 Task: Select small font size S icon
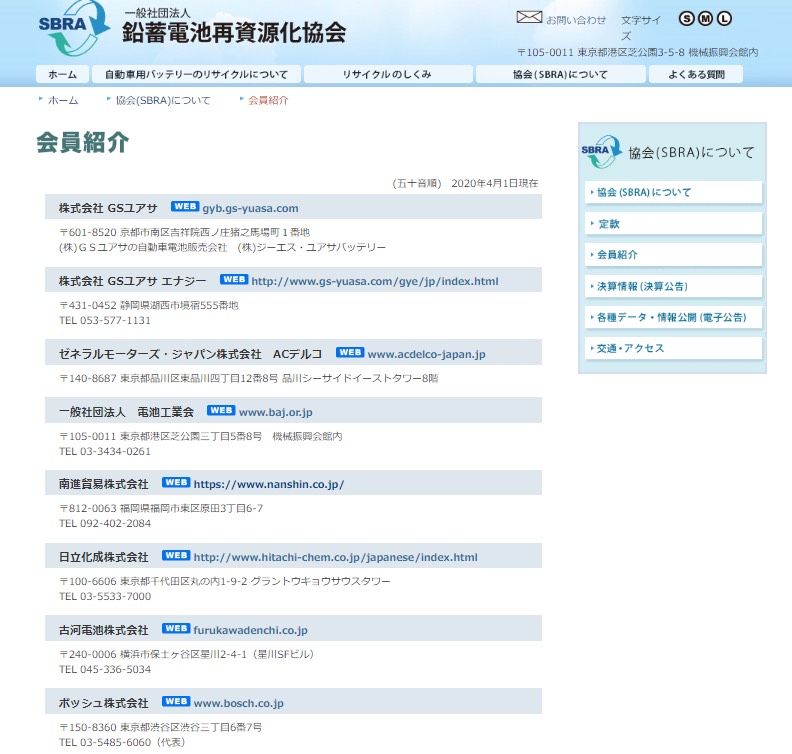coord(686,19)
